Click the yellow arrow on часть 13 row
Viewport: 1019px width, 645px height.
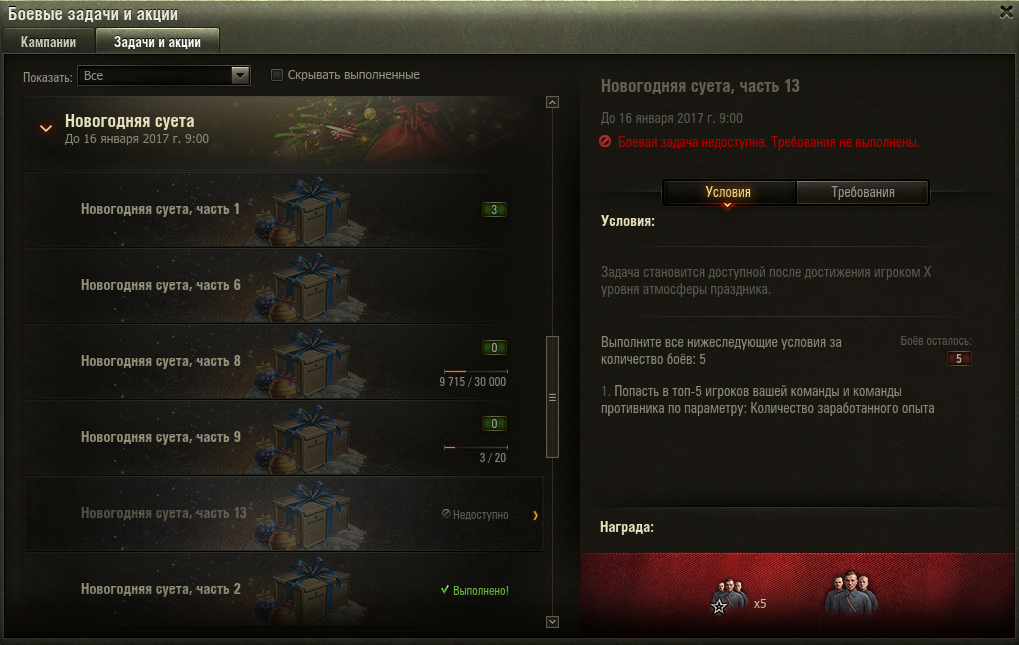[535, 515]
